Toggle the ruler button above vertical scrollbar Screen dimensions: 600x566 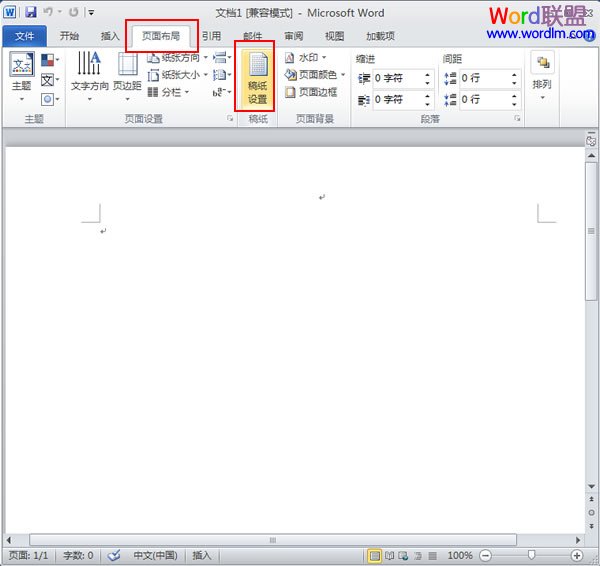[x=591, y=139]
